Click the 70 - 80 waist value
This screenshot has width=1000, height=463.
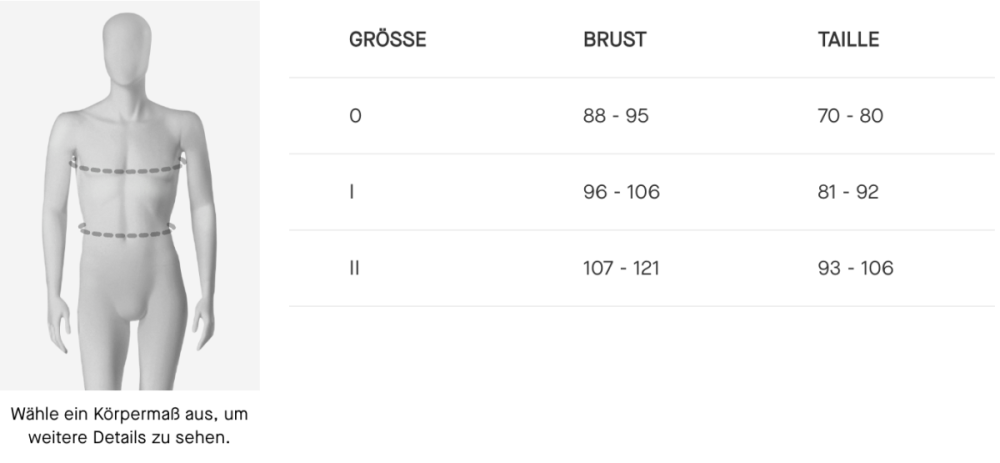(x=850, y=116)
